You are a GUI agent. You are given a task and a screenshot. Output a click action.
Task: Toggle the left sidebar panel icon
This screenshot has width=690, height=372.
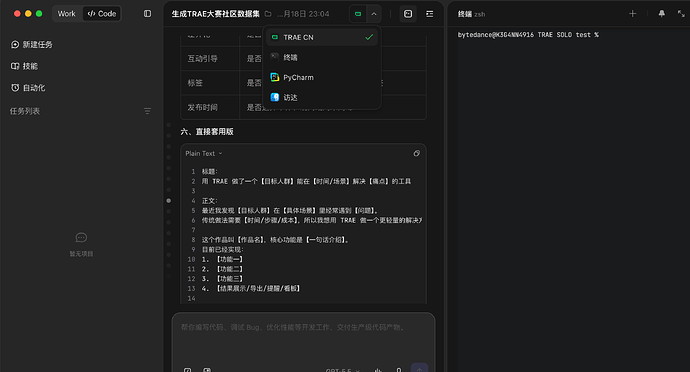click(x=147, y=14)
